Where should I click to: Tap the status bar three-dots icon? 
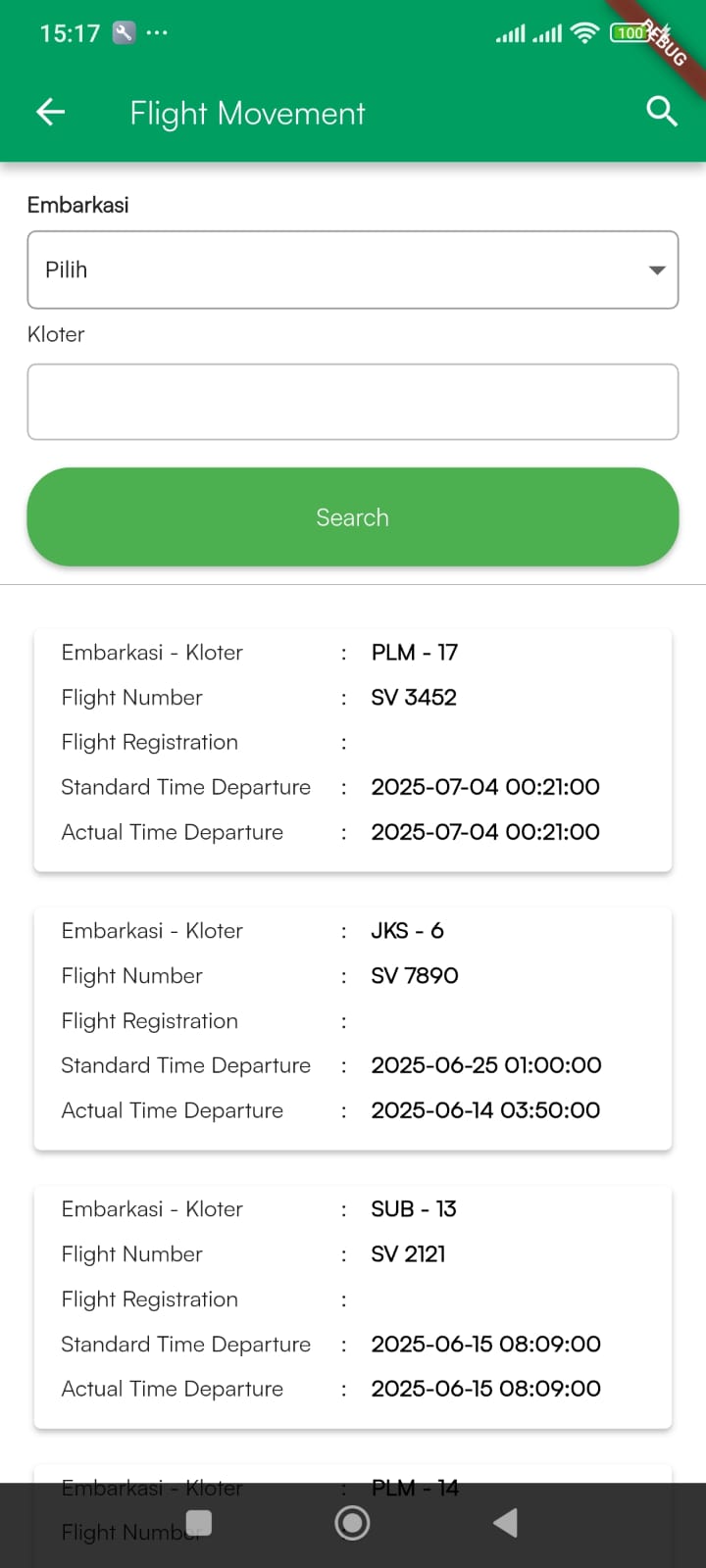pyautogui.click(x=157, y=32)
